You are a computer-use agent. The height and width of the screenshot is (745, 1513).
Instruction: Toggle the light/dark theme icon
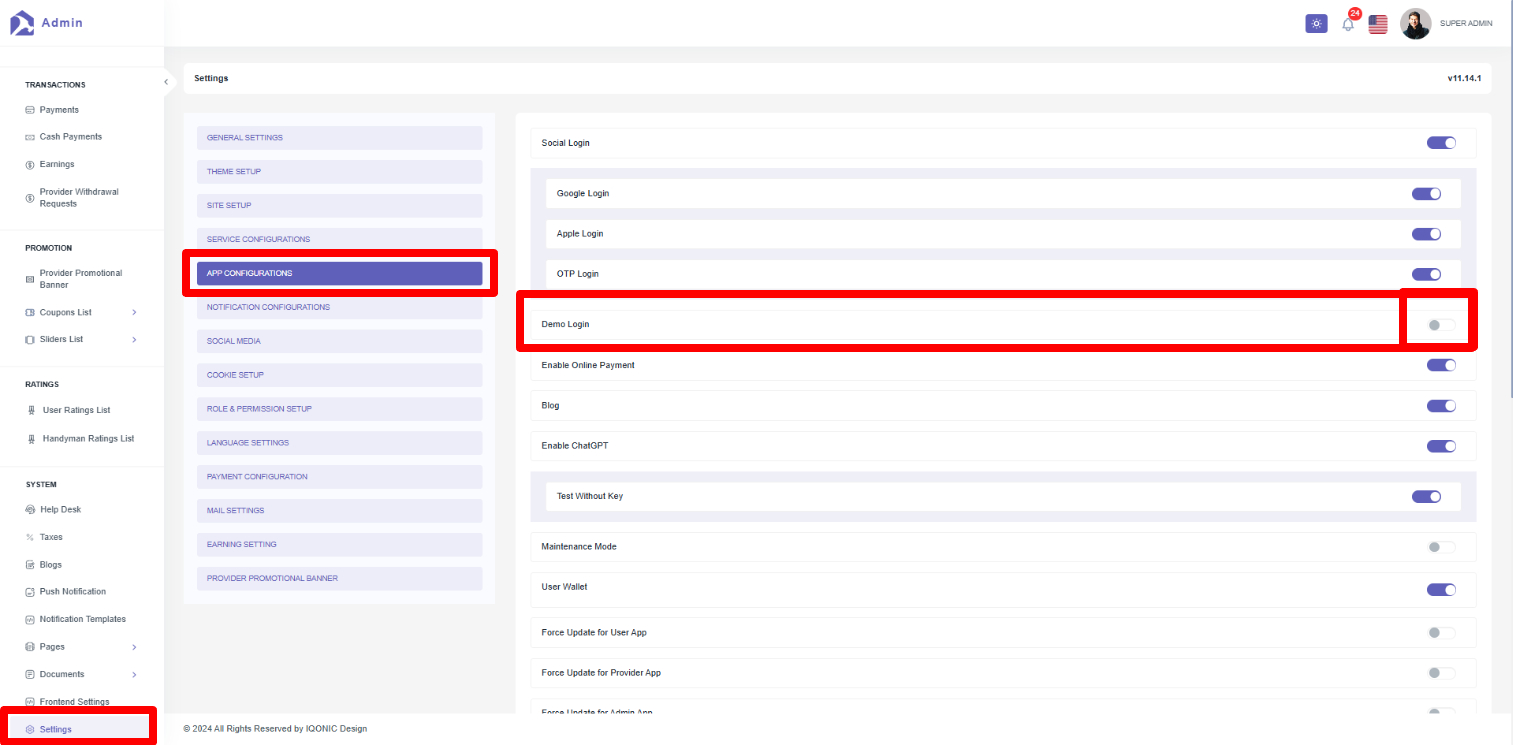point(1316,24)
